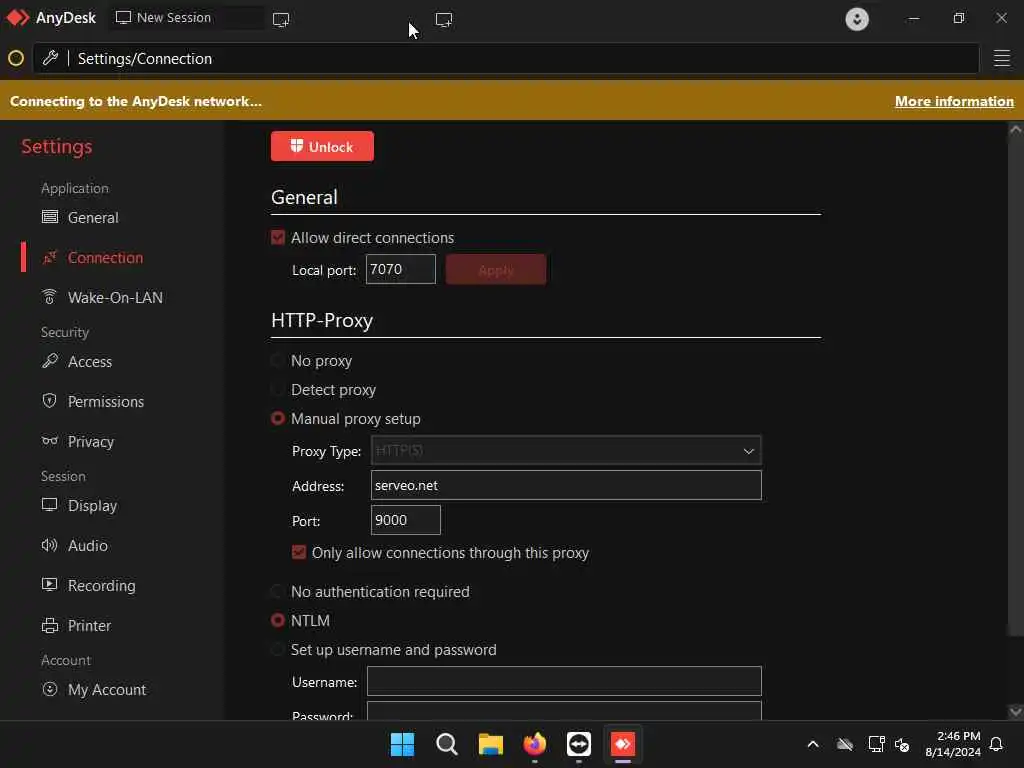Open taskbar Search
Screen dimensions: 1024x768
tap(447, 744)
